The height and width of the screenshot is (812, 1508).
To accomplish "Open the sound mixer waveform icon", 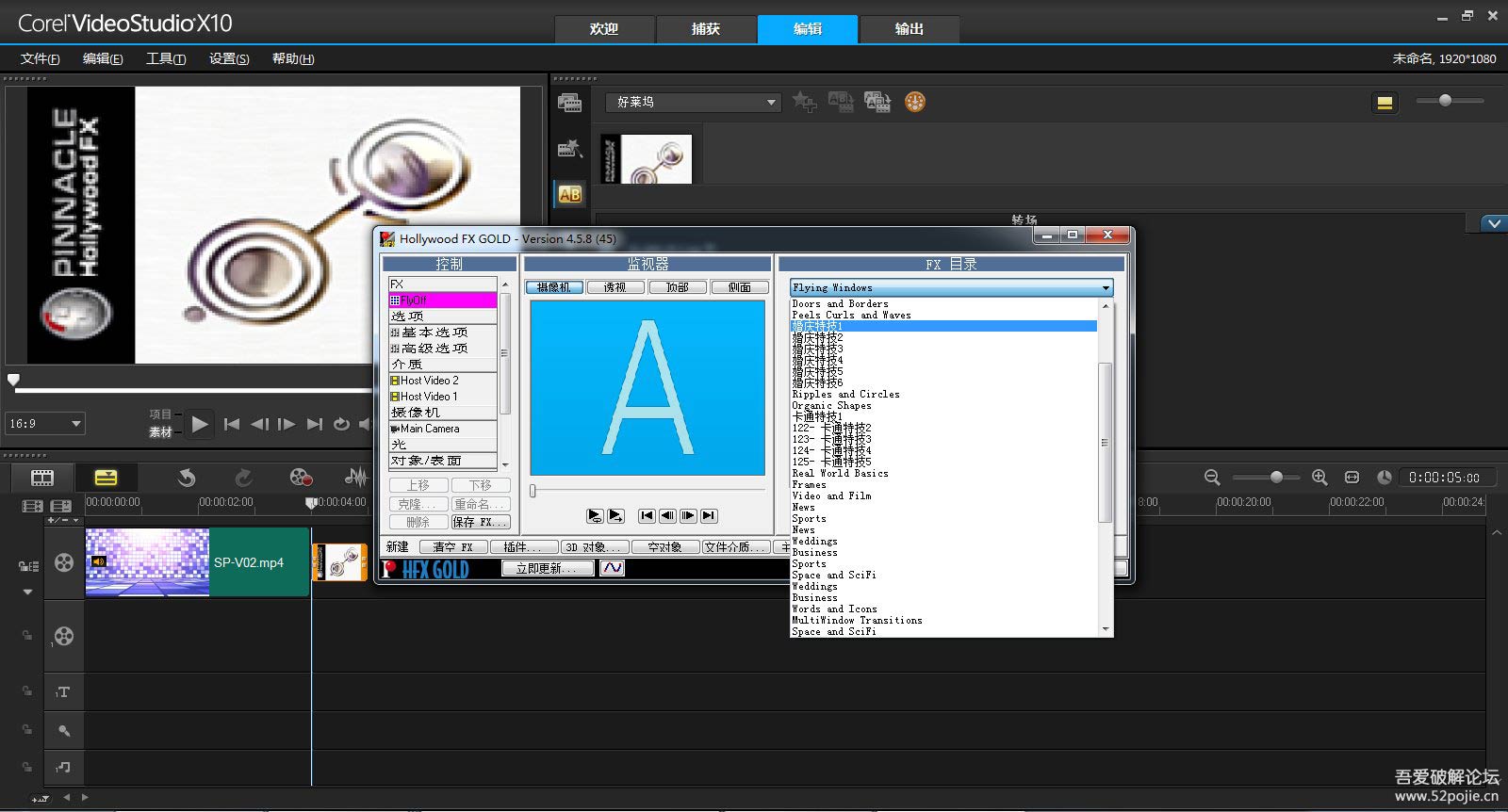I will (356, 478).
